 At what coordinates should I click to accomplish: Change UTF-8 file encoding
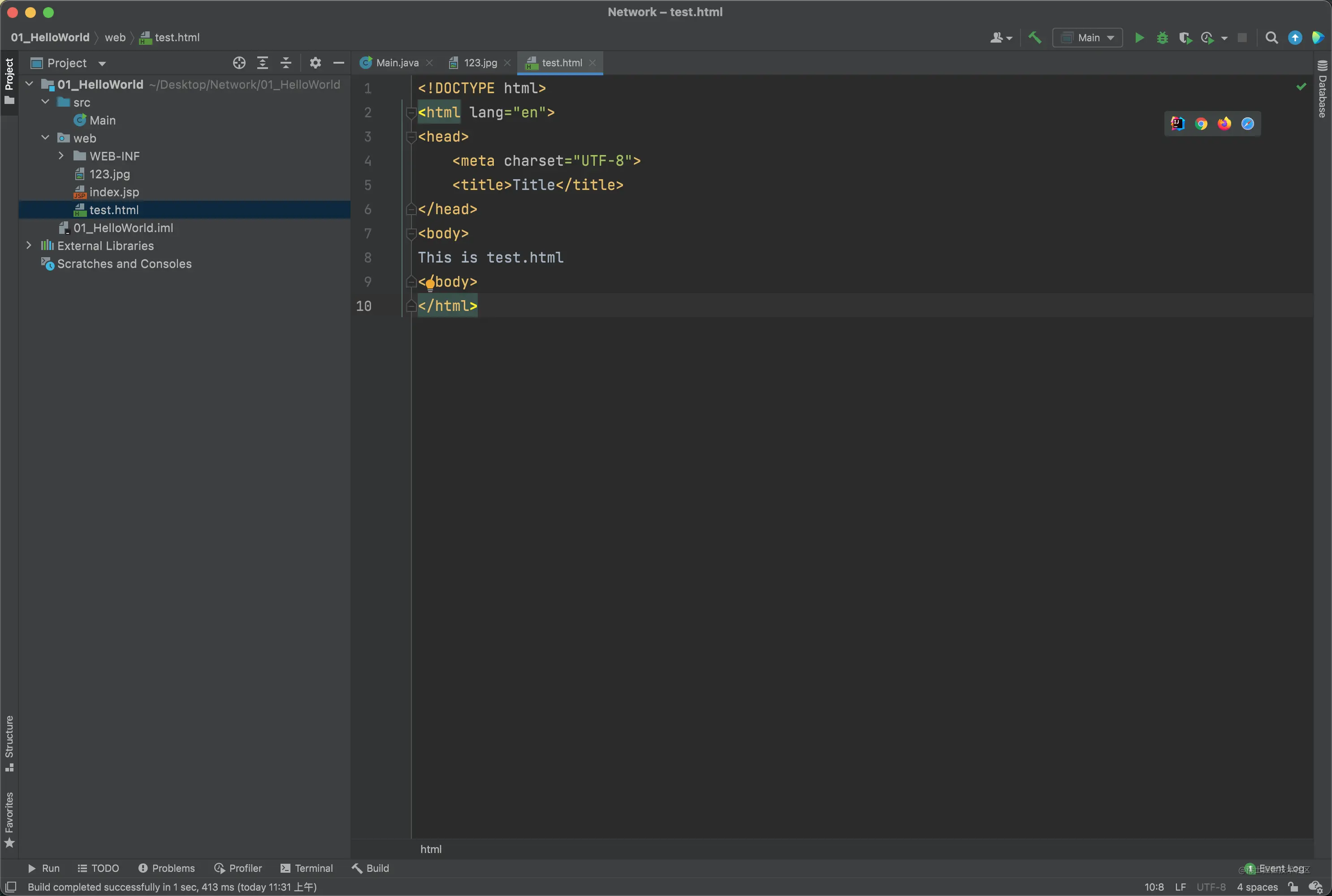1211,887
